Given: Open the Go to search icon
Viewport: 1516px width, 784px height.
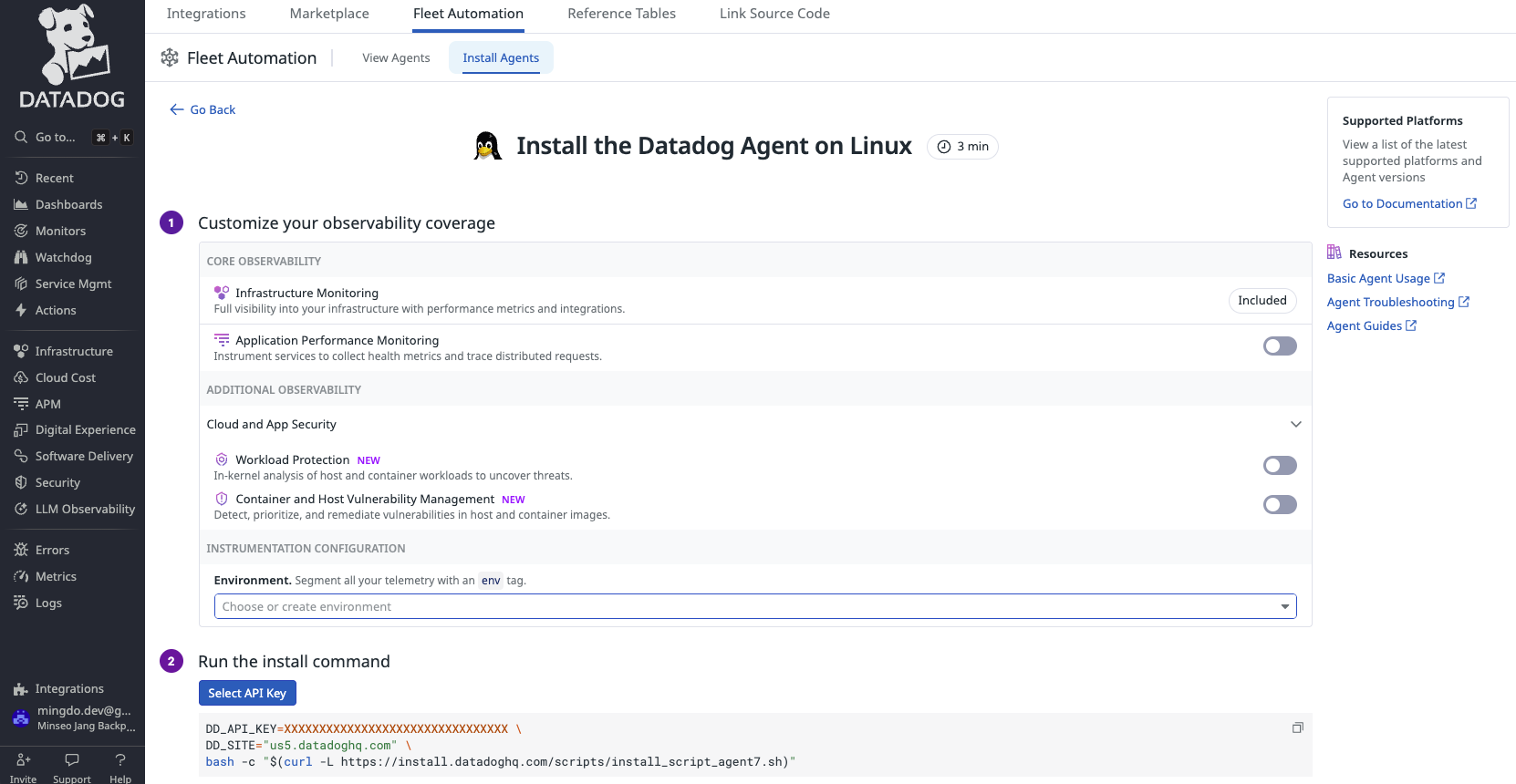Looking at the screenshot, I should point(21,137).
